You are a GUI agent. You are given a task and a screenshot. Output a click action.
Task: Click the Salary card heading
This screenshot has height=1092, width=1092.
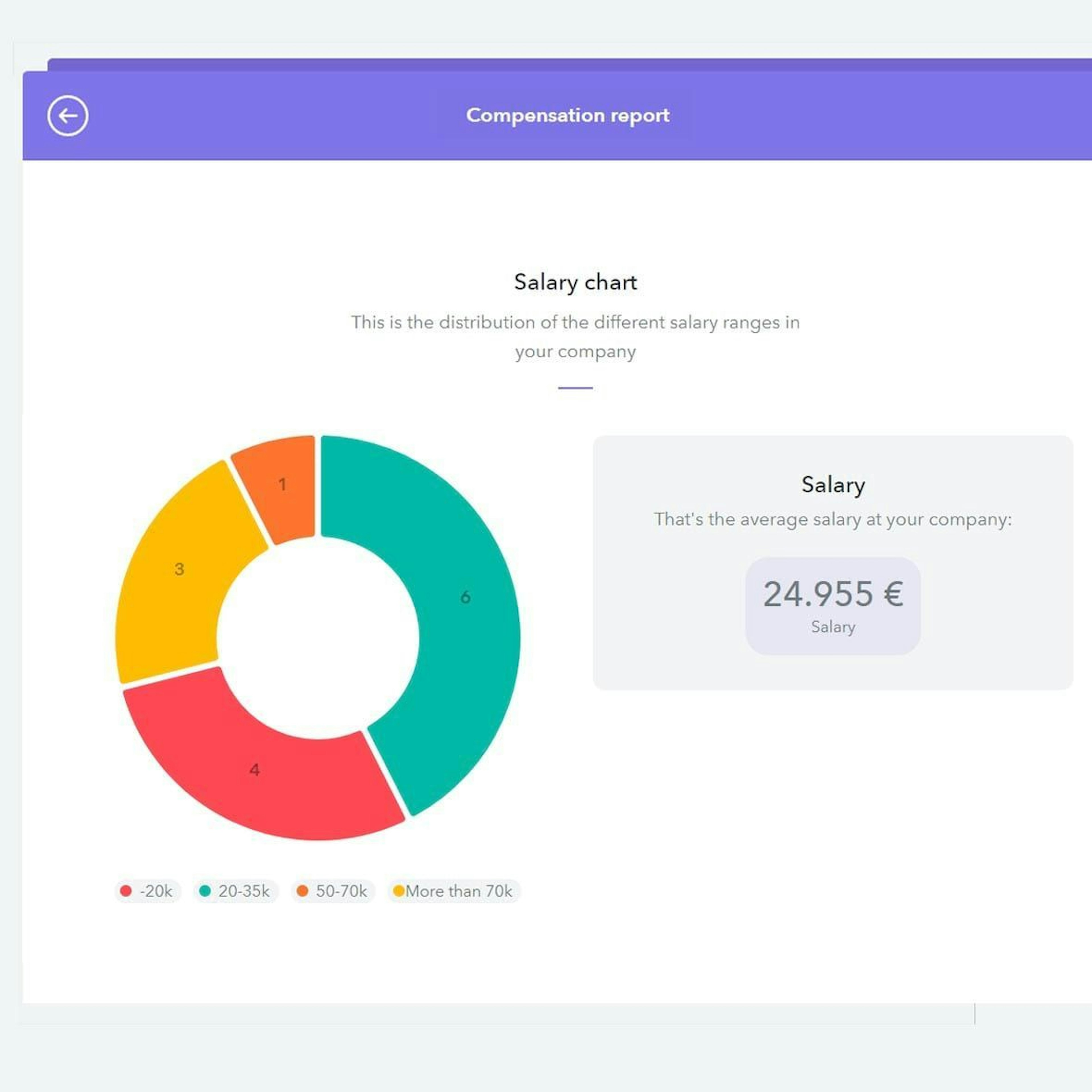833,484
